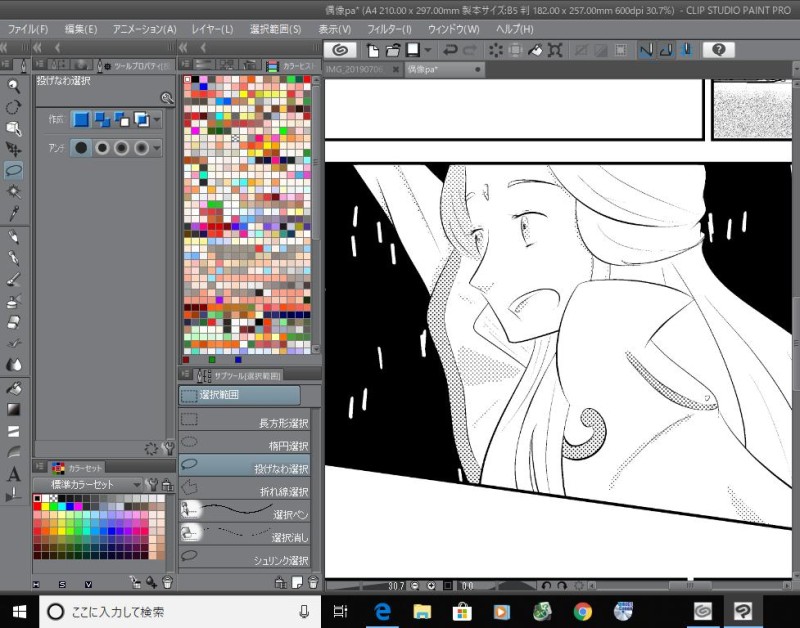This screenshot has width=800, height=628.
Task: Open File Explorer from the taskbar
Action: point(422,611)
